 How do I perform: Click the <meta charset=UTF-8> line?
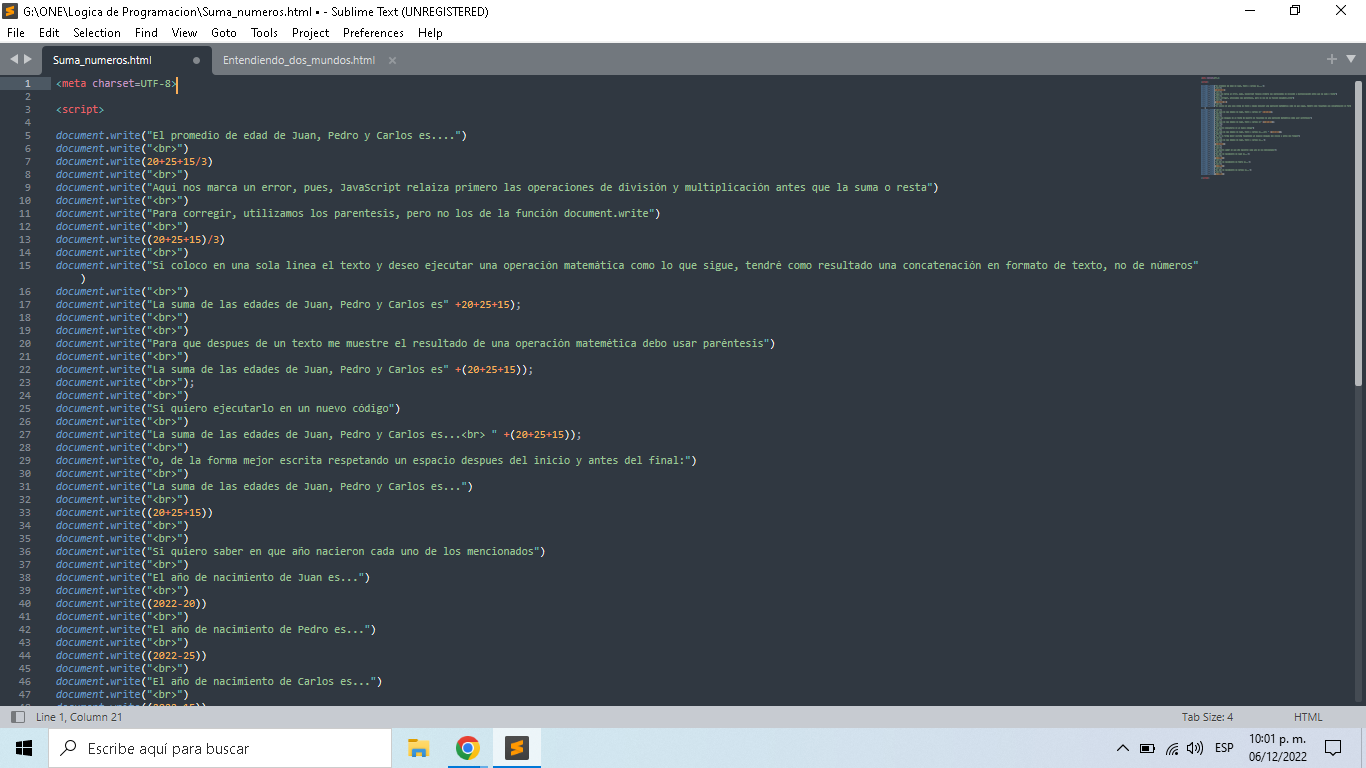117,83
